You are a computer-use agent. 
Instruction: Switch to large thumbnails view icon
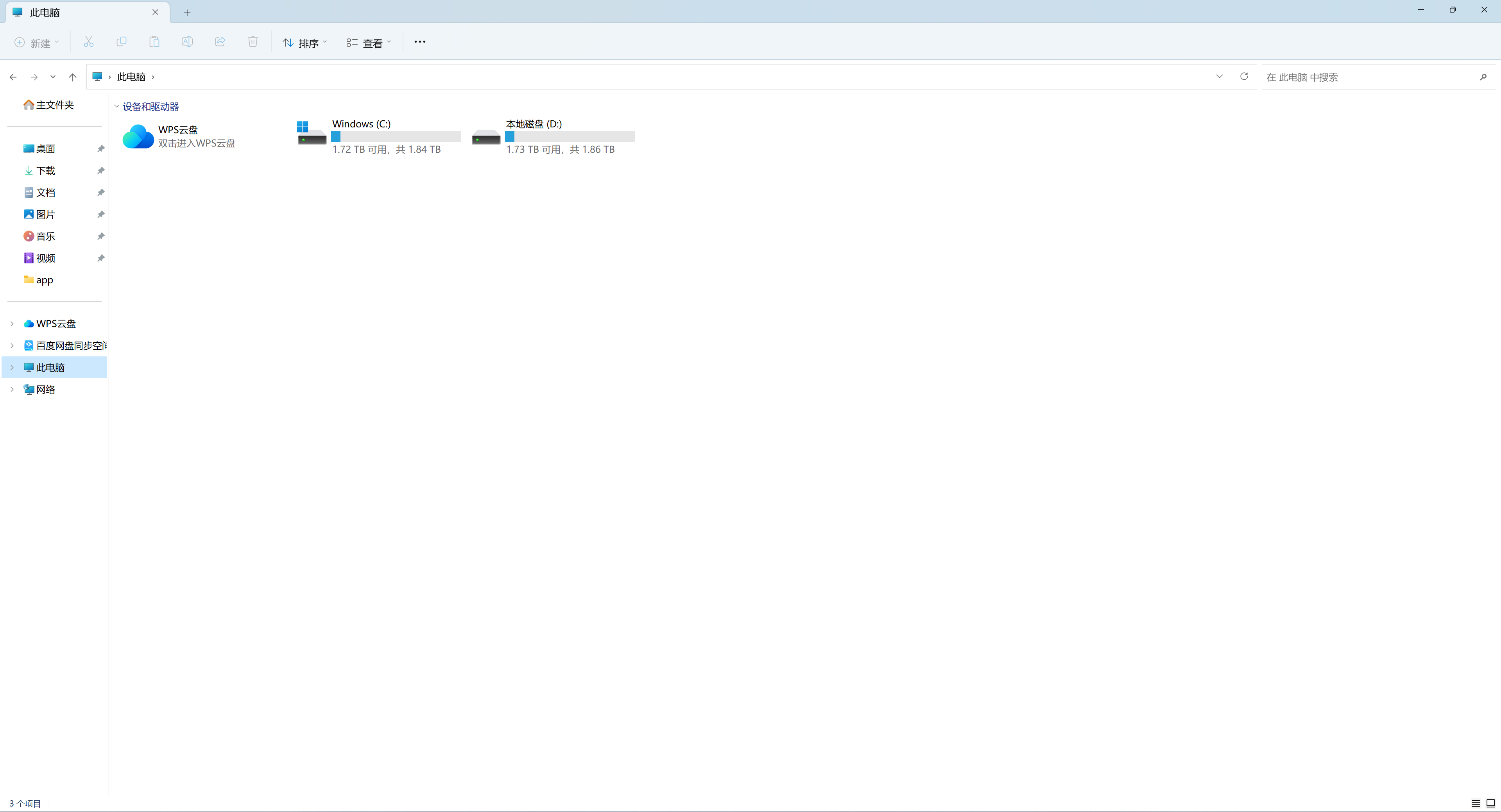click(1490, 803)
